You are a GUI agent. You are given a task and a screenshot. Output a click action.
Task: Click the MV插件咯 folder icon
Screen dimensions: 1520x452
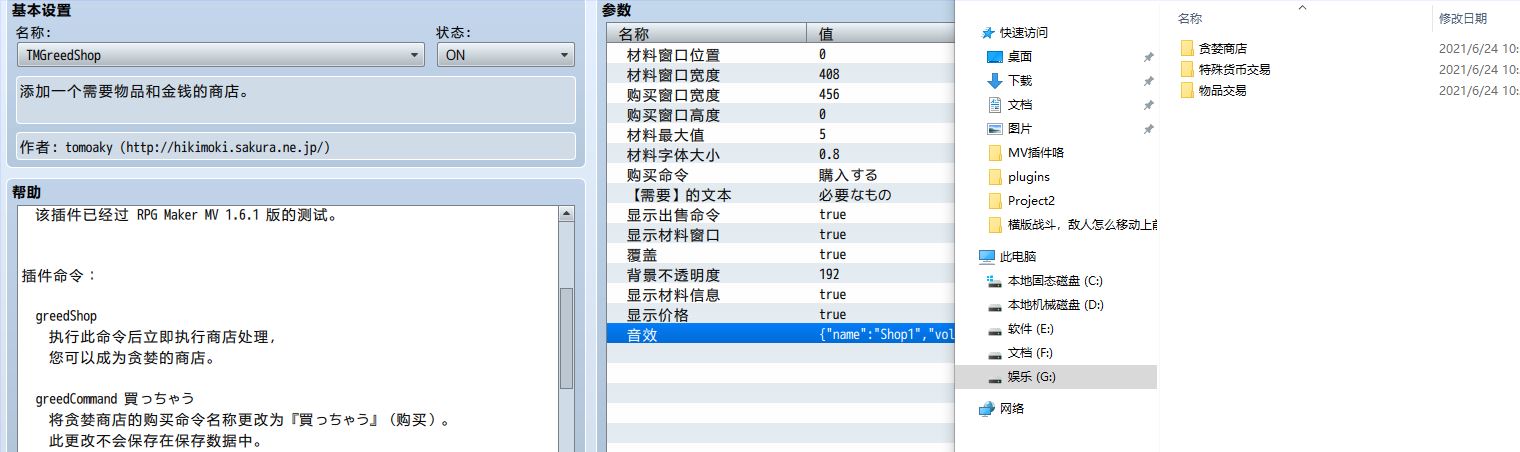click(994, 153)
